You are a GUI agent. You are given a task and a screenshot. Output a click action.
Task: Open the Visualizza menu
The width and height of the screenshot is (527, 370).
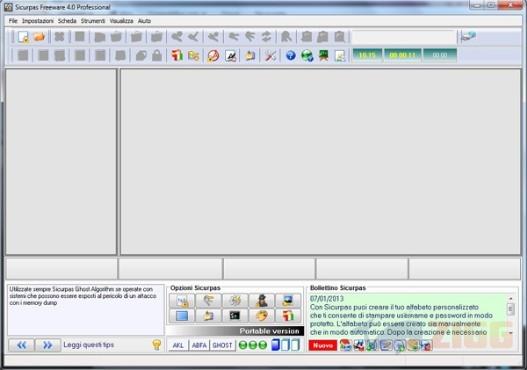pyautogui.click(x=121, y=21)
